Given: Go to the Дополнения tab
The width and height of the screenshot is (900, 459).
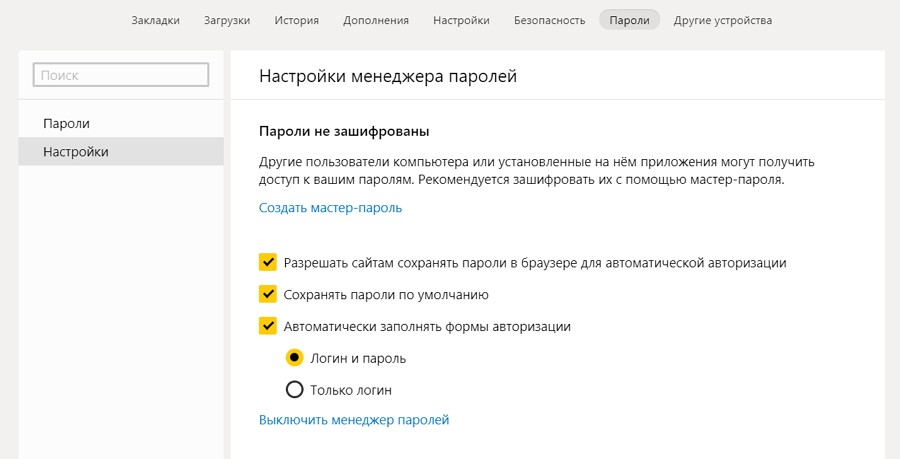Looking at the screenshot, I should coord(376,20).
